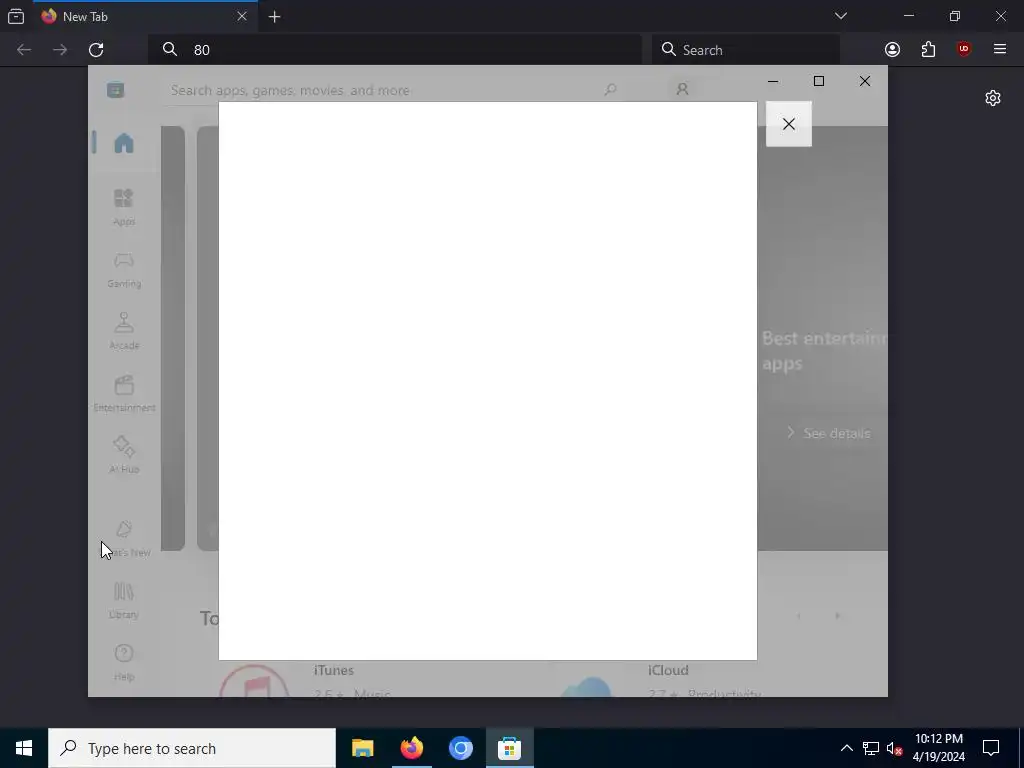The height and width of the screenshot is (768, 1024).
Task: Open What's New in Store sidebar
Action: pyautogui.click(x=123, y=539)
